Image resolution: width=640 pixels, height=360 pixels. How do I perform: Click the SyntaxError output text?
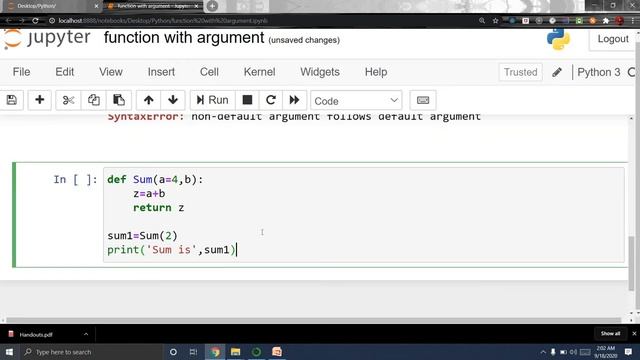coord(294,117)
